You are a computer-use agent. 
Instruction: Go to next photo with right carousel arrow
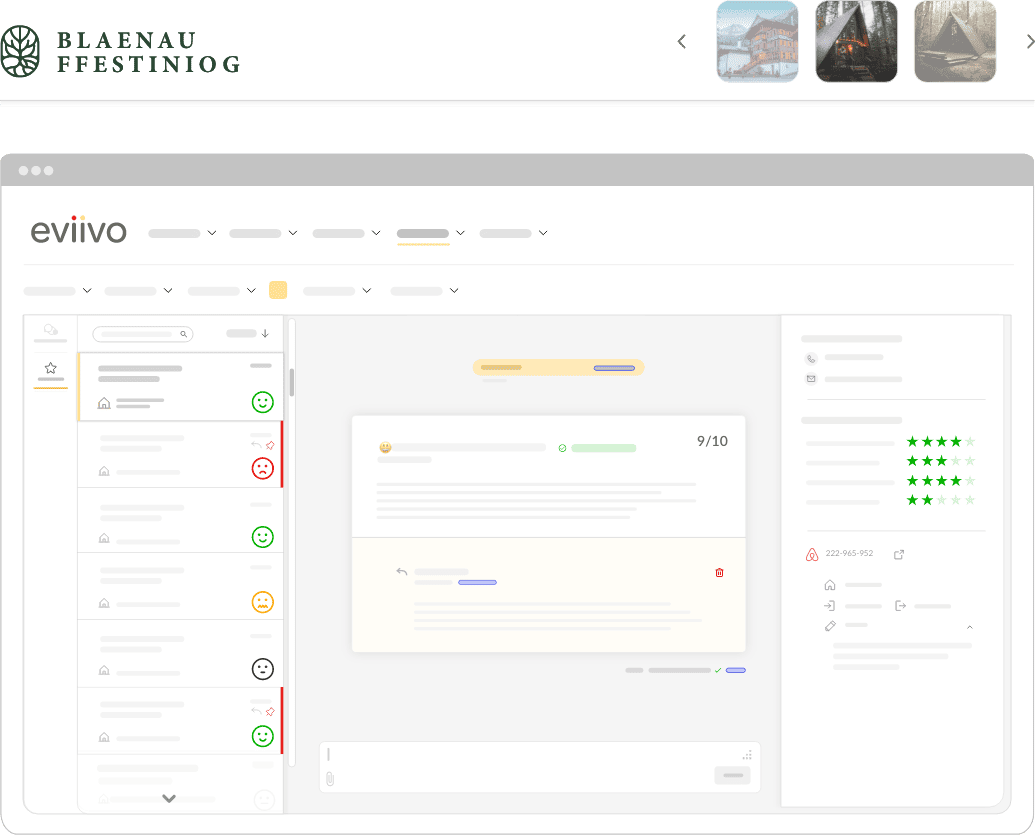1030,42
